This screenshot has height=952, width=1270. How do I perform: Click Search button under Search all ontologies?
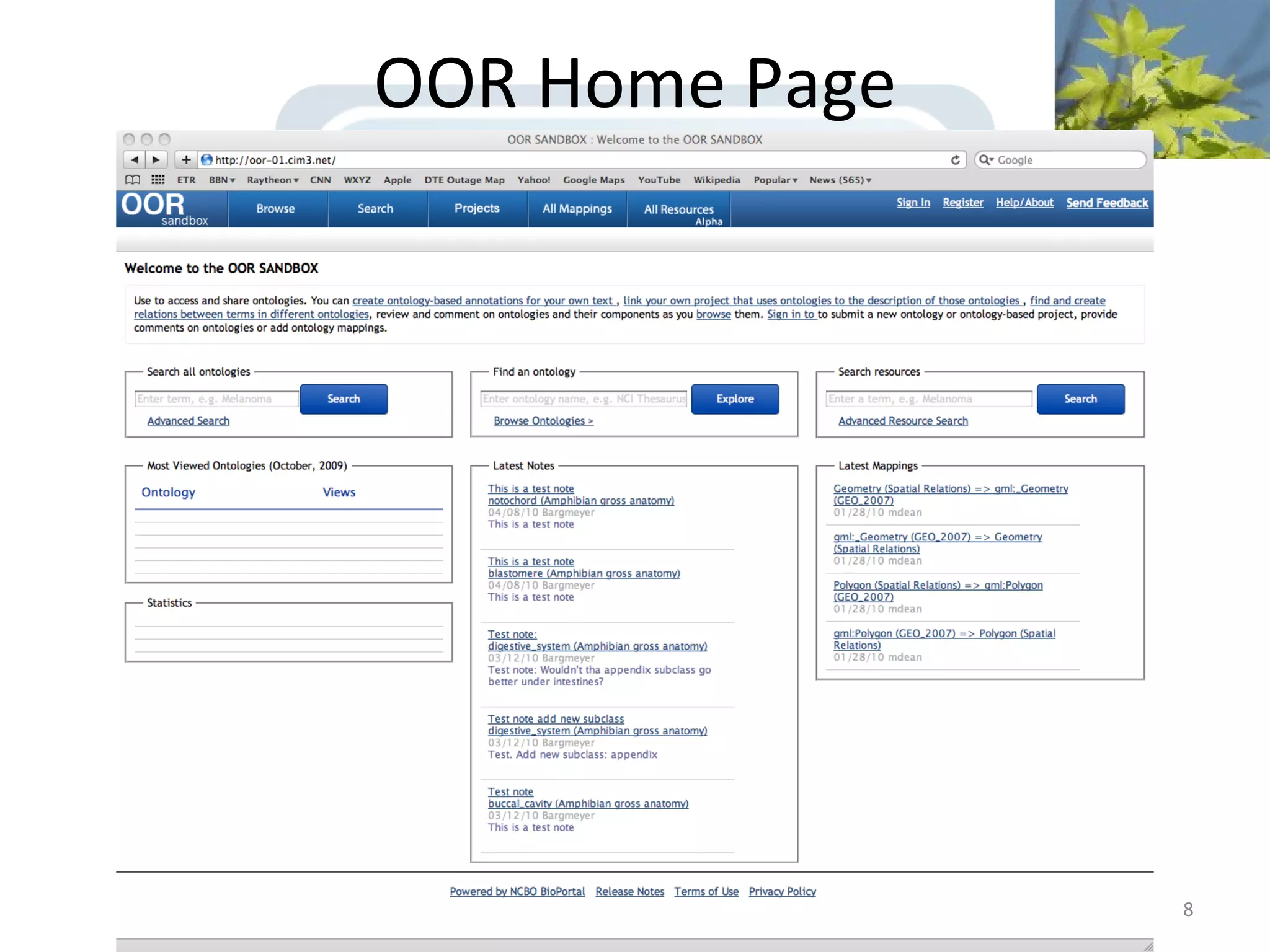click(x=344, y=399)
